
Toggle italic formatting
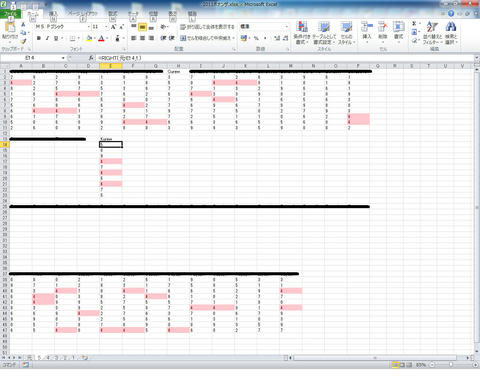pos(47,38)
